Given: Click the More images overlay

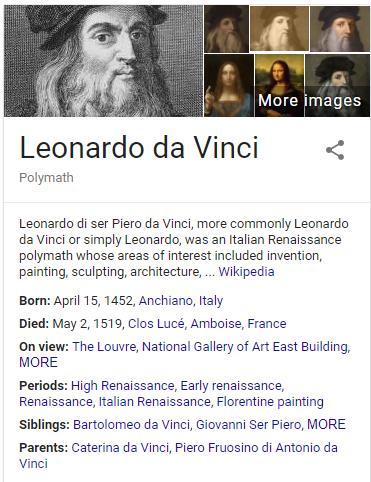Looking at the screenshot, I should pos(309,101).
